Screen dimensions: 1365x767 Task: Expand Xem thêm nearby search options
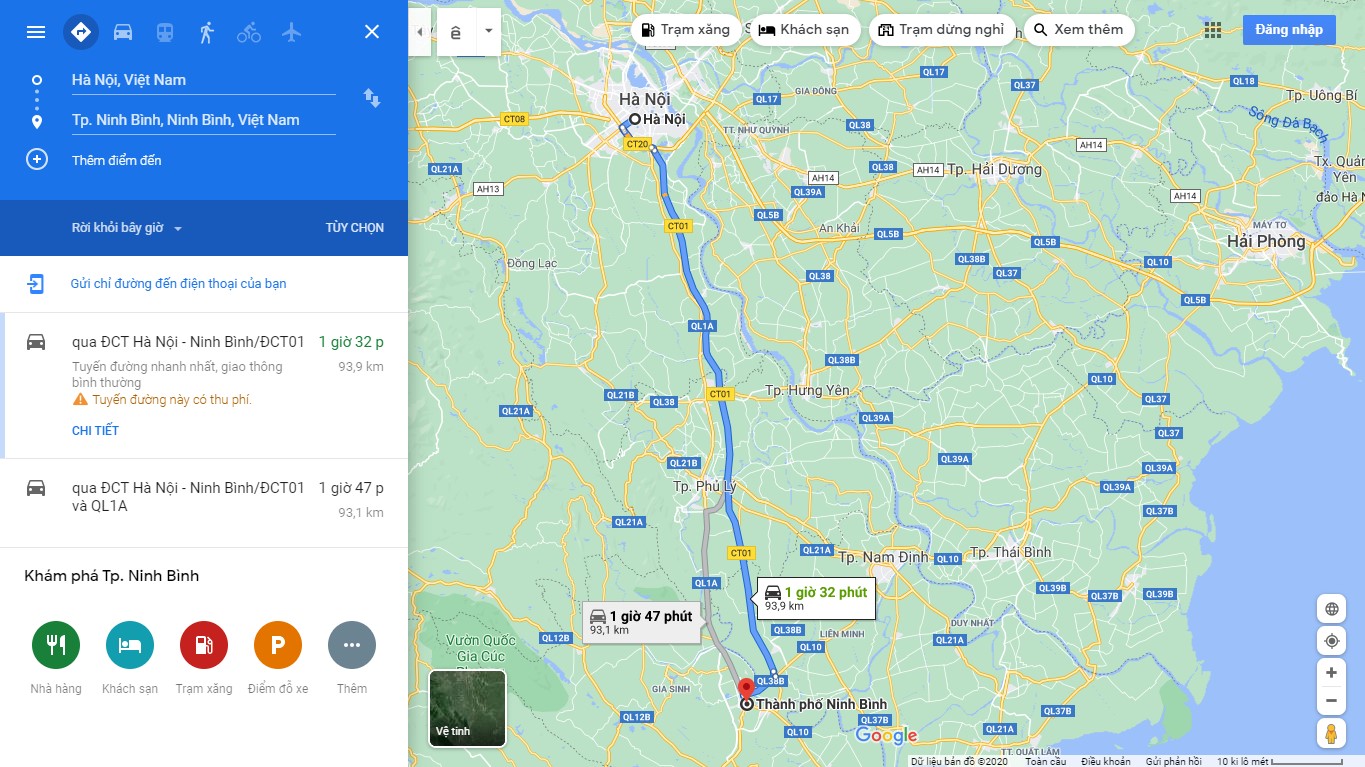pyautogui.click(x=1078, y=30)
